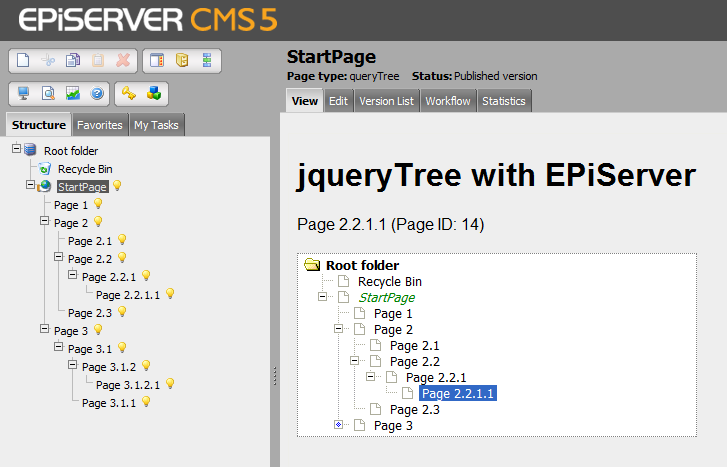This screenshot has width=727, height=467.
Task: Open the green StartPage link in jqueryTree
Action: (386, 297)
